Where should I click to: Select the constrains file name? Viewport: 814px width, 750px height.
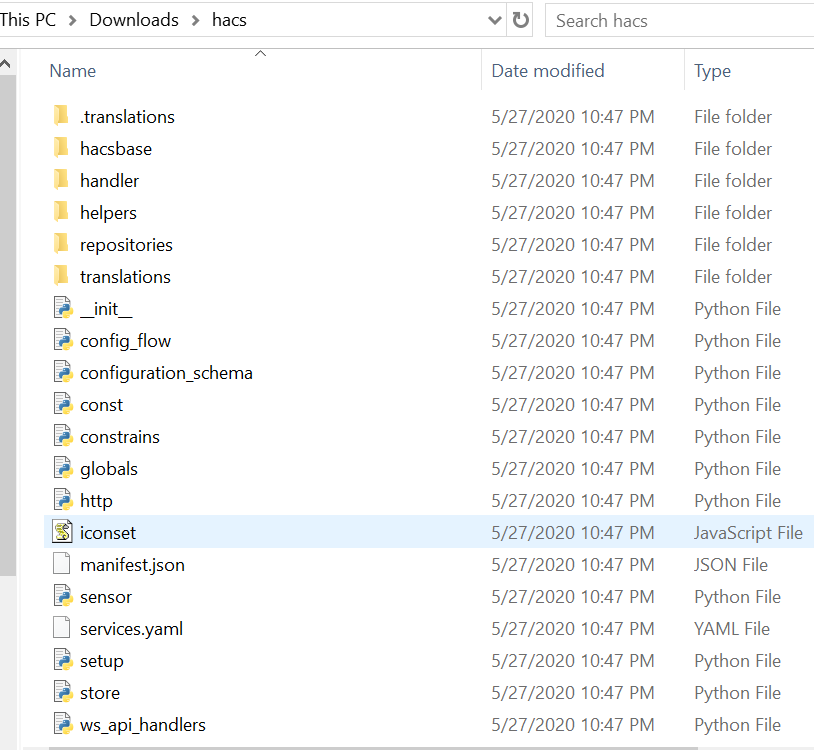pyautogui.click(x=119, y=437)
